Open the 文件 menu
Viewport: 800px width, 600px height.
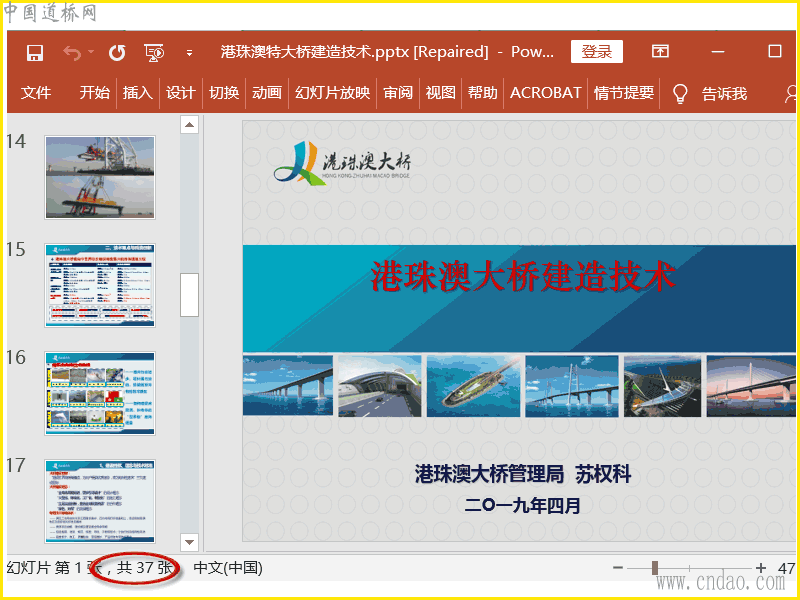(x=36, y=93)
